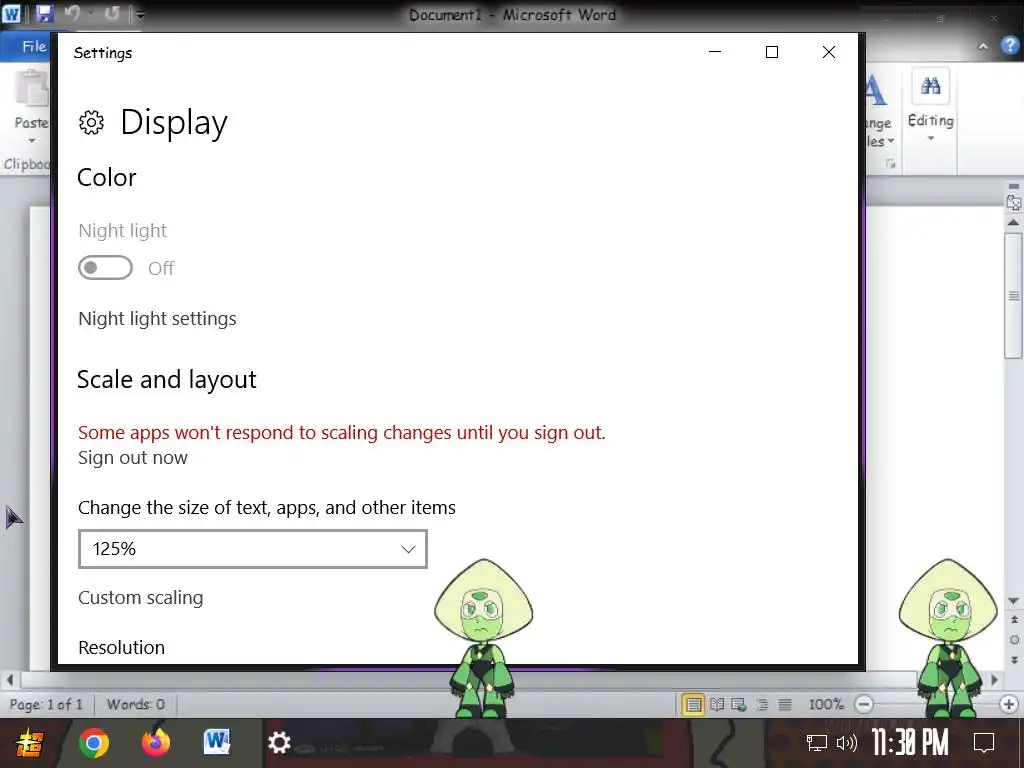Expand the Editing group dropdown arrow

931,138
